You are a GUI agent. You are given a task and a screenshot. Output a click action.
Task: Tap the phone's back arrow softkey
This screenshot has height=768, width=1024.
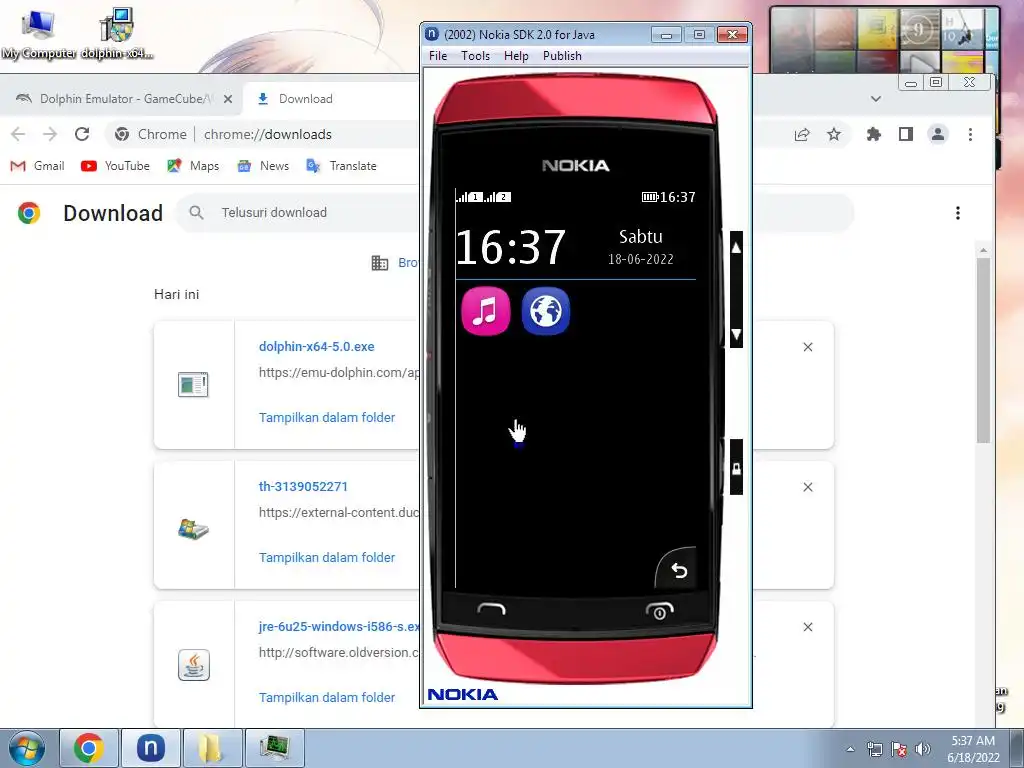tap(679, 571)
